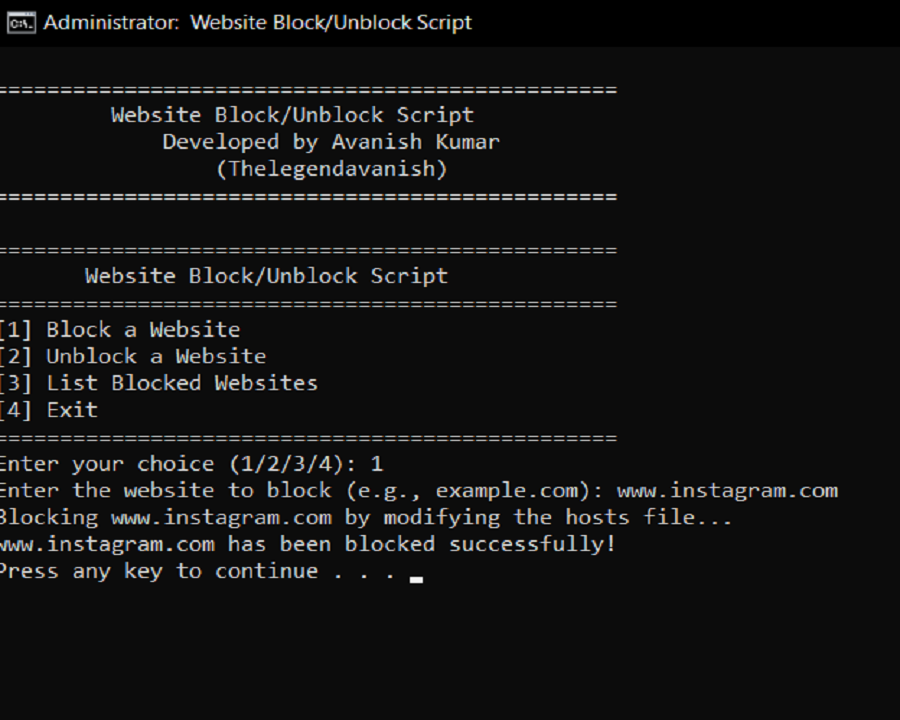This screenshot has width=900, height=720.
Task: Click the "Enter your choice (1/2/3/4)" prompt
Action: tap(180, 464)
